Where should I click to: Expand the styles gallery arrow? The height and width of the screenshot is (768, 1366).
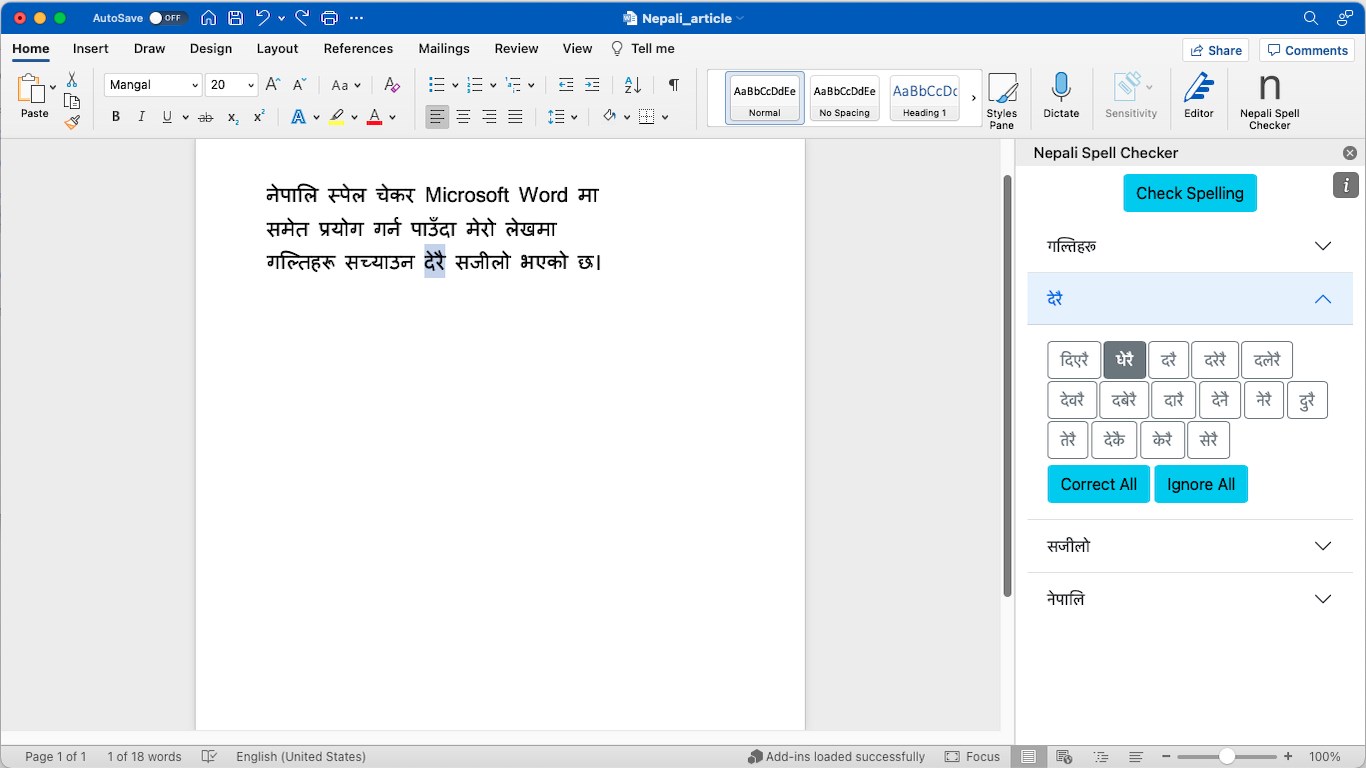point(973,98)
